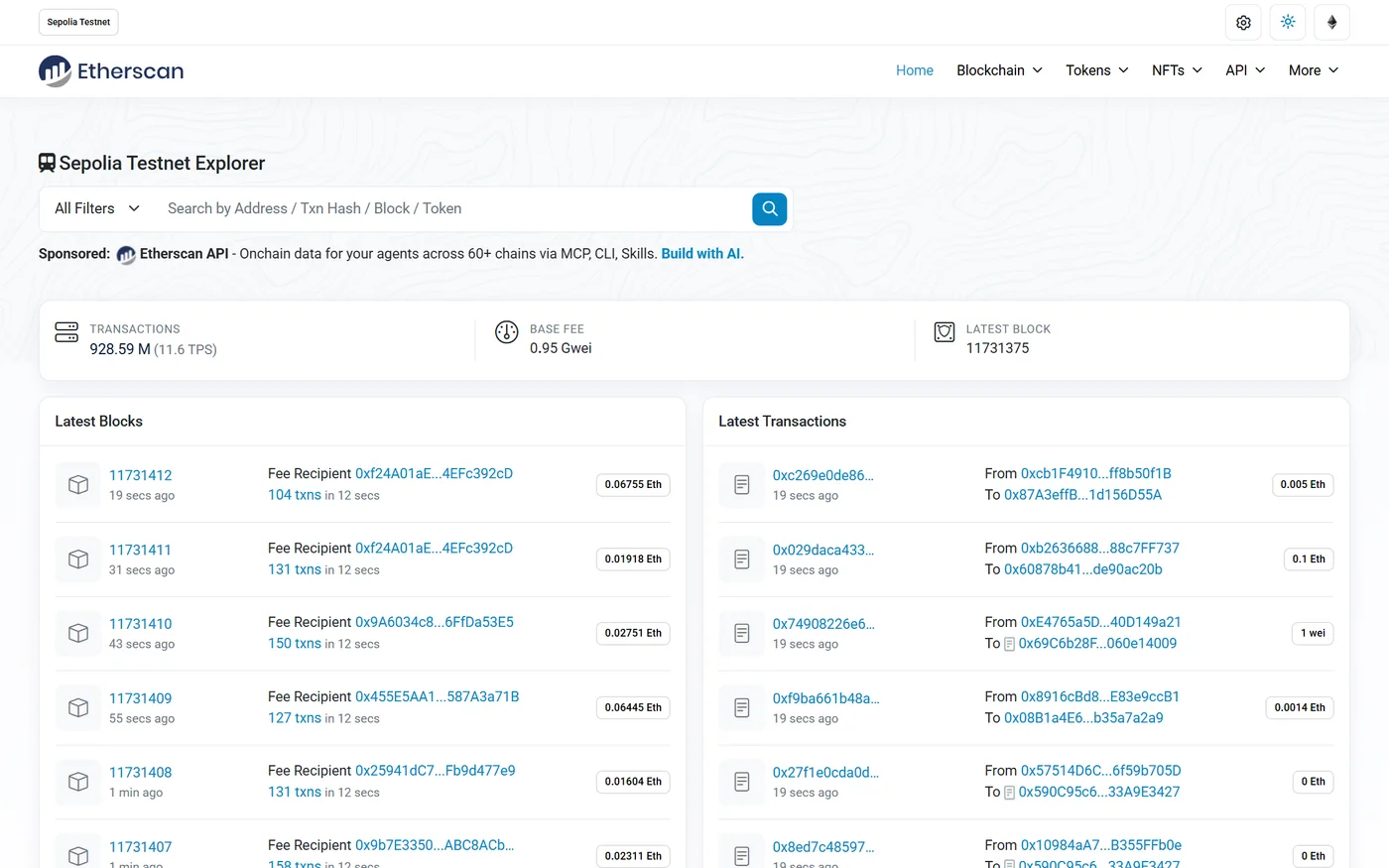Open block 11731411
Image resolution: width=1389 pixels, height=868 pixels.
coord(140,550)
